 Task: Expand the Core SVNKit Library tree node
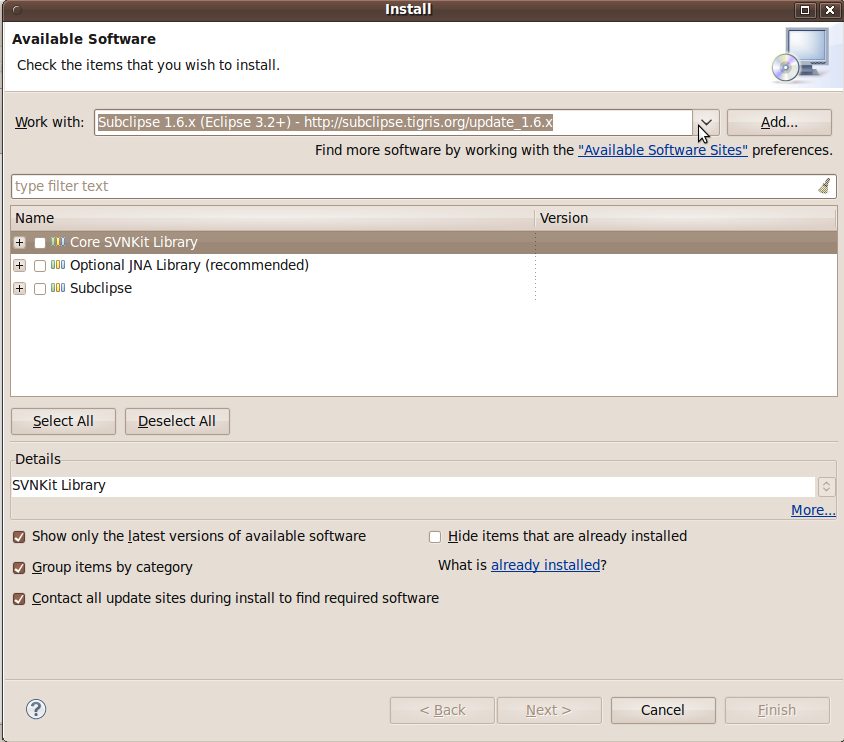click(19, 243)
